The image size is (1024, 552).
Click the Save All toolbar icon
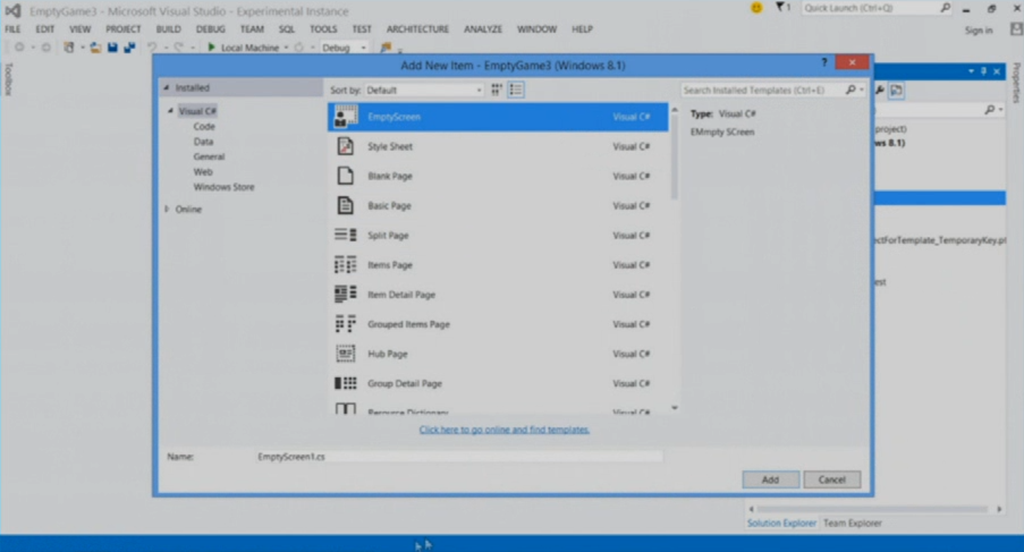(x=129, y=48)
